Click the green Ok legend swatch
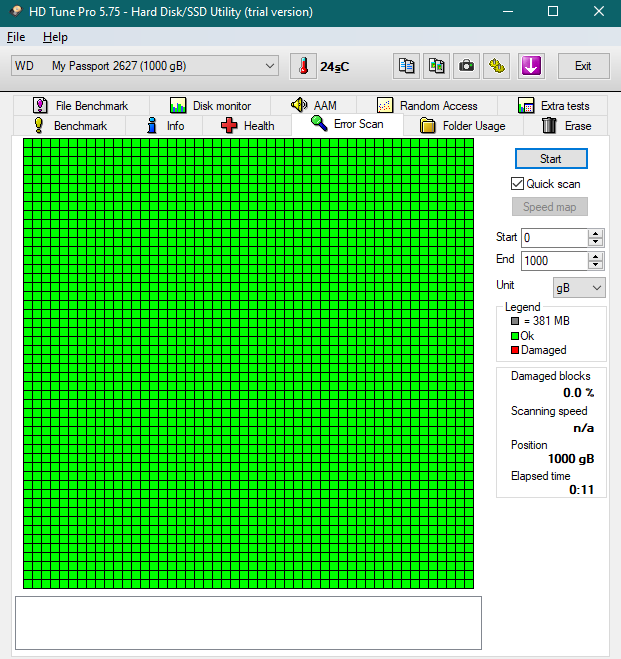Image resolution: width=621 pixels, height=659 pixels. tap(515, 336)
